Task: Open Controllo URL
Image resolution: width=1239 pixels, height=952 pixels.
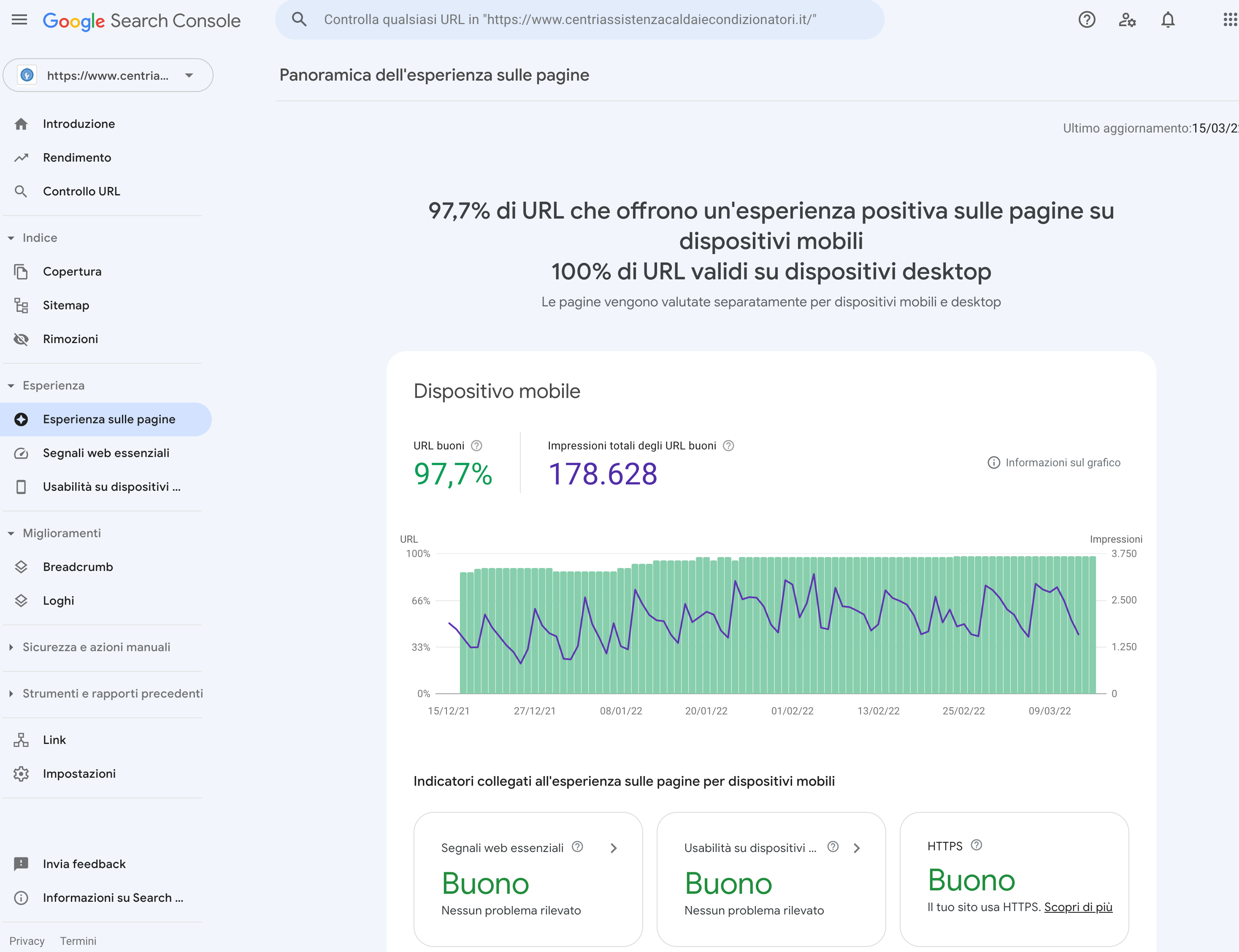Action: pos(81,192)
